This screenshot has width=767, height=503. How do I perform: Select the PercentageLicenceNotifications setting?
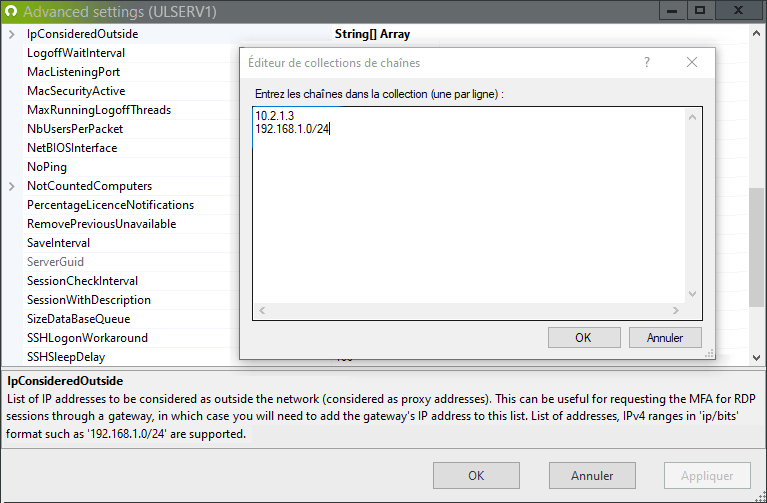(x=111, y=205)
